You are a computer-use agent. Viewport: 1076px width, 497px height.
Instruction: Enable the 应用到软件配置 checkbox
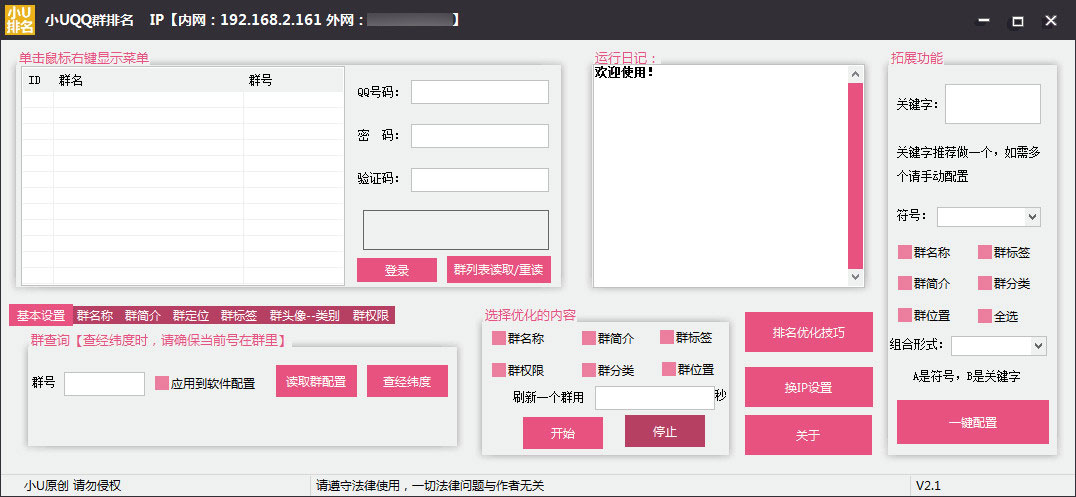pos(162,383)
